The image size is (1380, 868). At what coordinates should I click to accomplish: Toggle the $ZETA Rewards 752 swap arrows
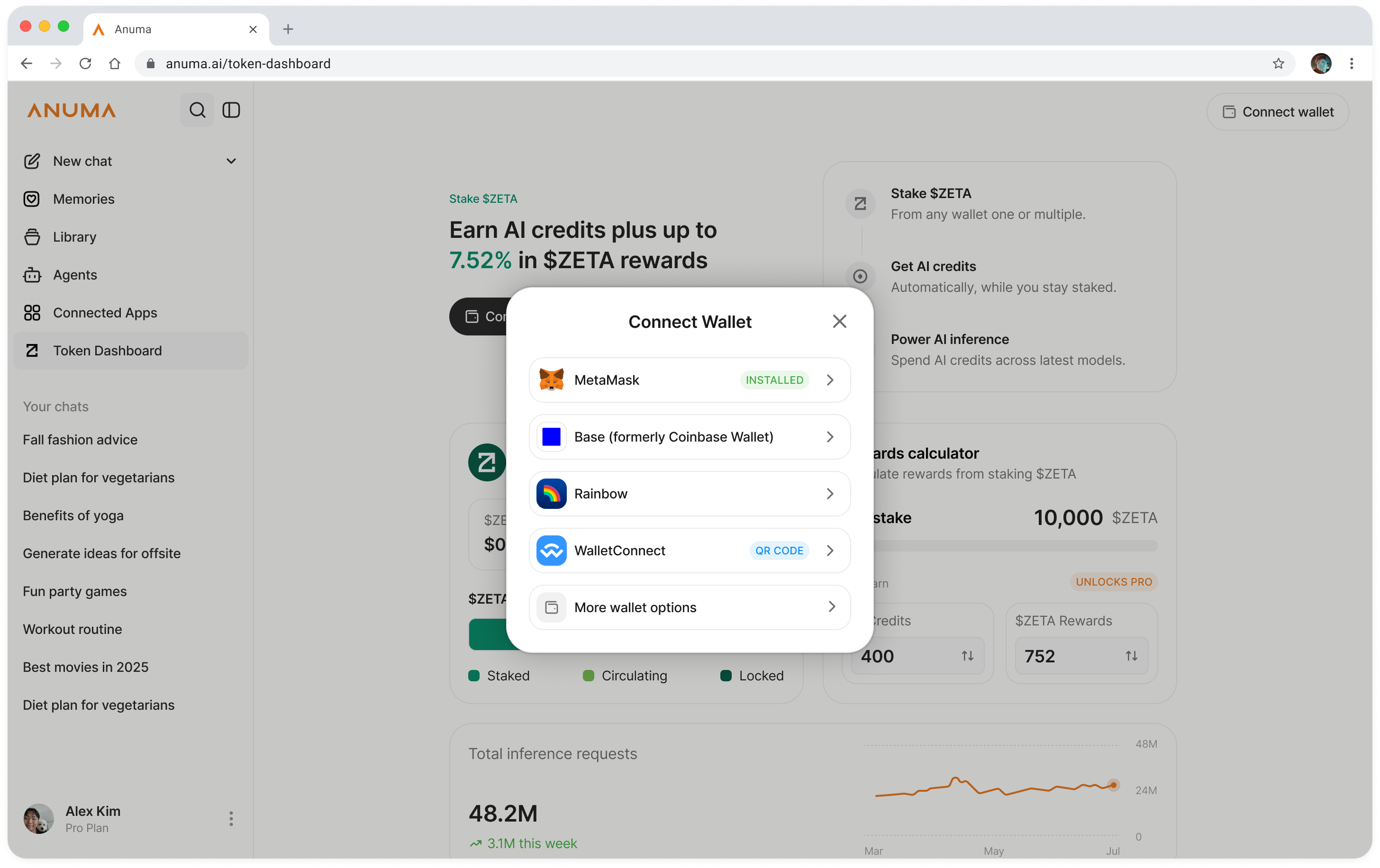click(x=1131, y=655)
